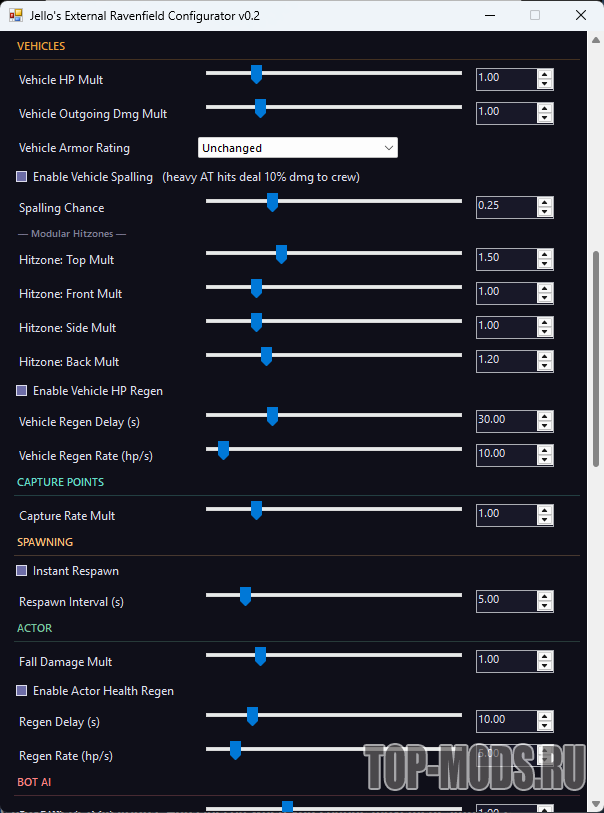The height and width of the screenshot is (813, 604).
Task: Toggle Enable Vehicle HP Regen checkbox
Action: pos(22,391)
